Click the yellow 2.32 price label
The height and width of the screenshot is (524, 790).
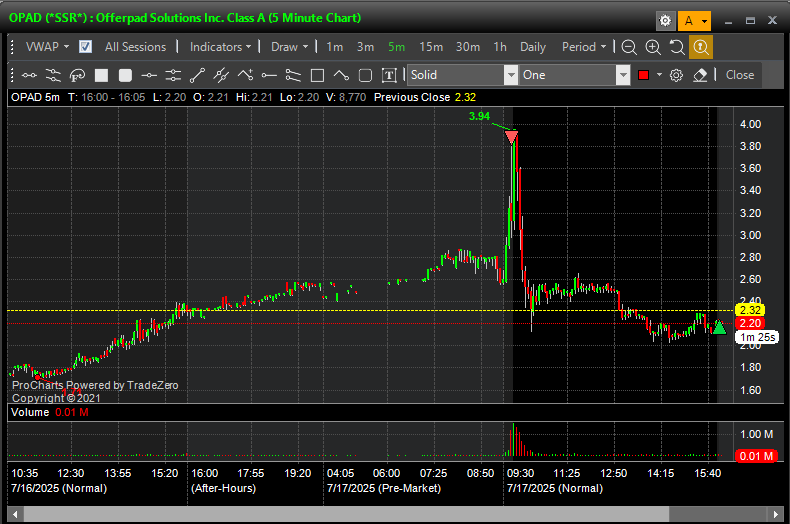tap(750, 310)
